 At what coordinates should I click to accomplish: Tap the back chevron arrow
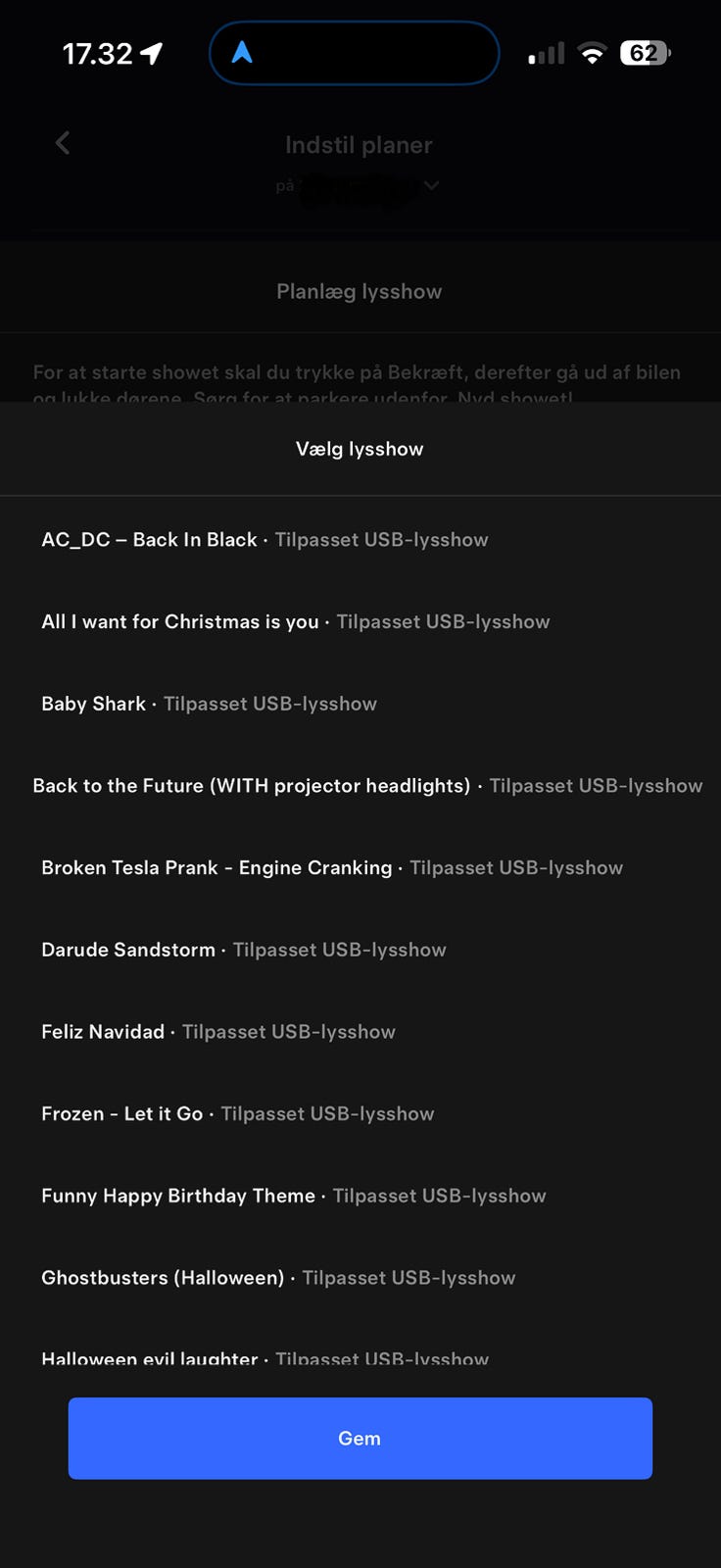63,143
